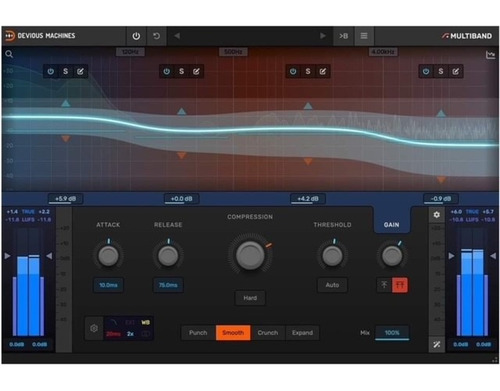Click the Multiband logo at top right

point(467,36)
